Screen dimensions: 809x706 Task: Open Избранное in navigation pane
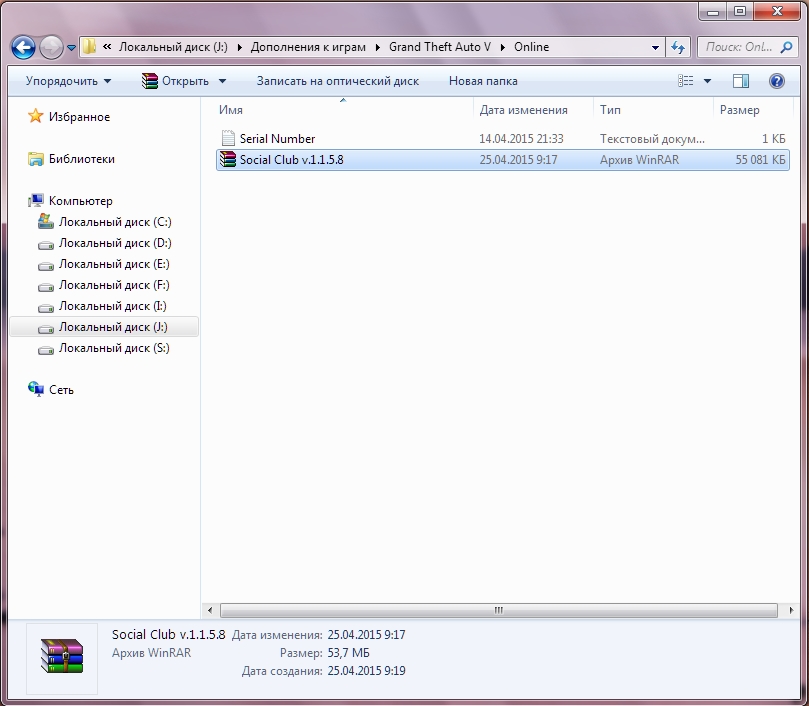[79, 117]
